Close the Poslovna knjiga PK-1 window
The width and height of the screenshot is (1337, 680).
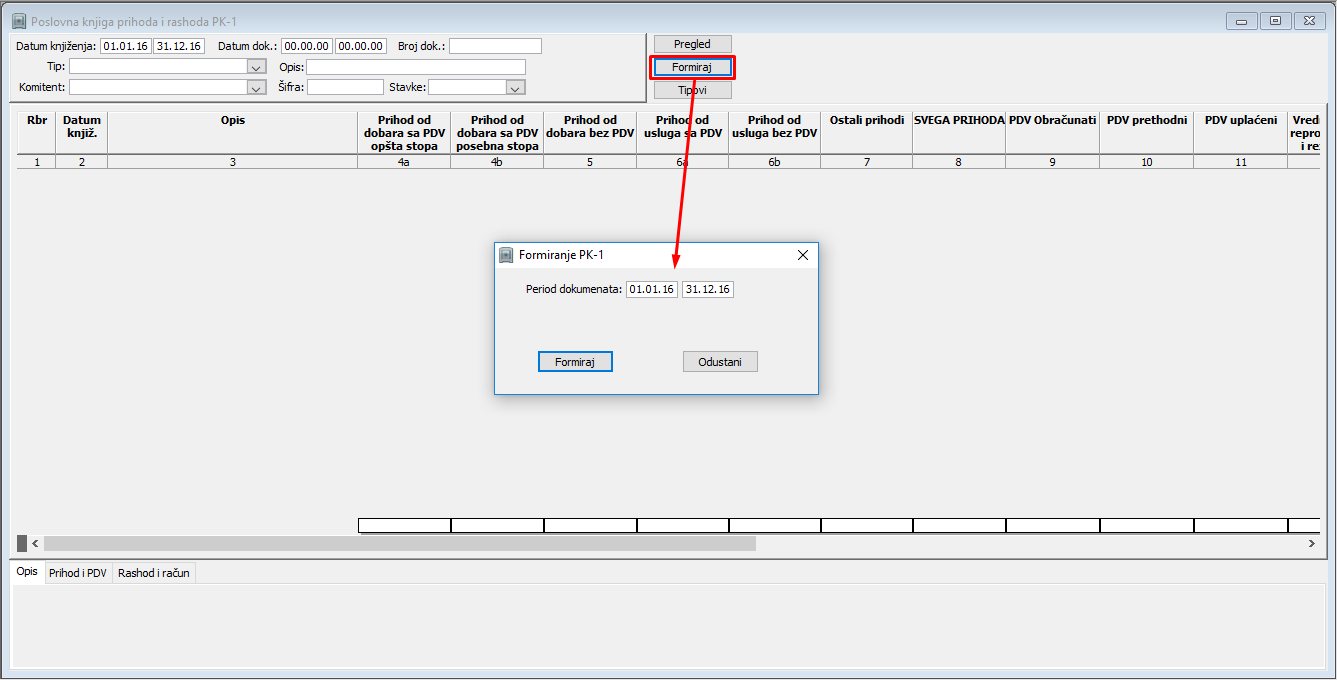(1309, 20)
